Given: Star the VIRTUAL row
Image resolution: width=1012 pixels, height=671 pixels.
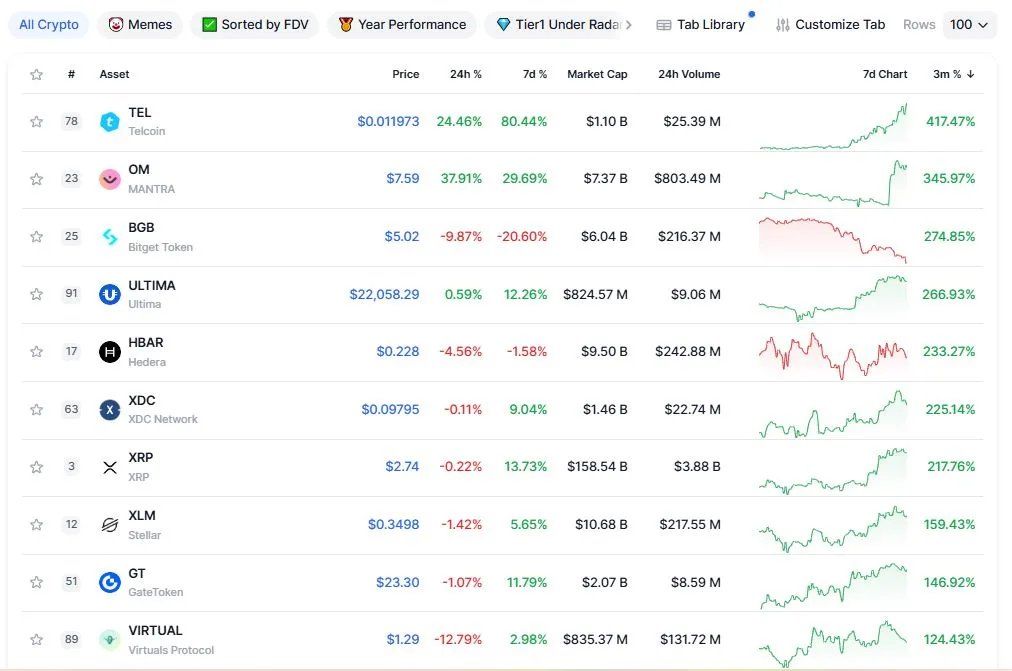Looking at the screenshot, I should [37, 639].
